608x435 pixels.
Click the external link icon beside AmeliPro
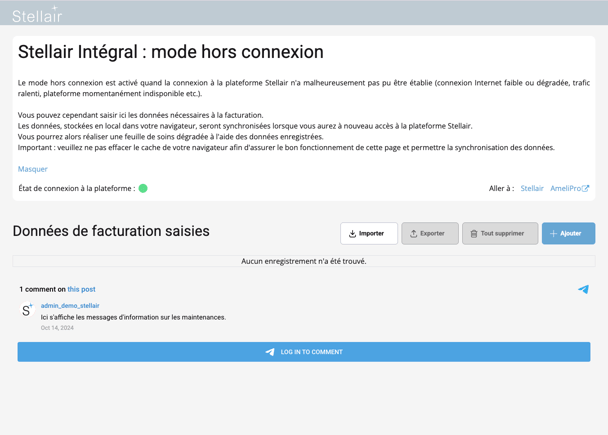[x=586, y=188]
